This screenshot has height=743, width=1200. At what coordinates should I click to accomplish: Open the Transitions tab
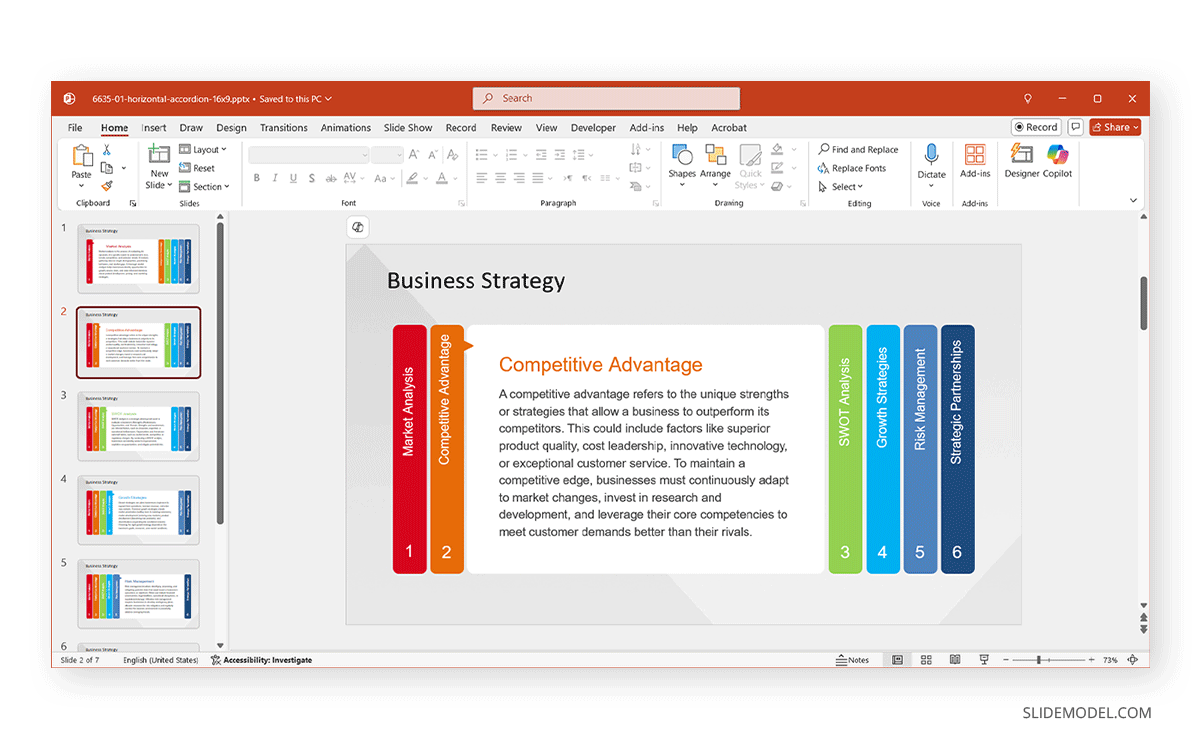click(x=284, y=128)
